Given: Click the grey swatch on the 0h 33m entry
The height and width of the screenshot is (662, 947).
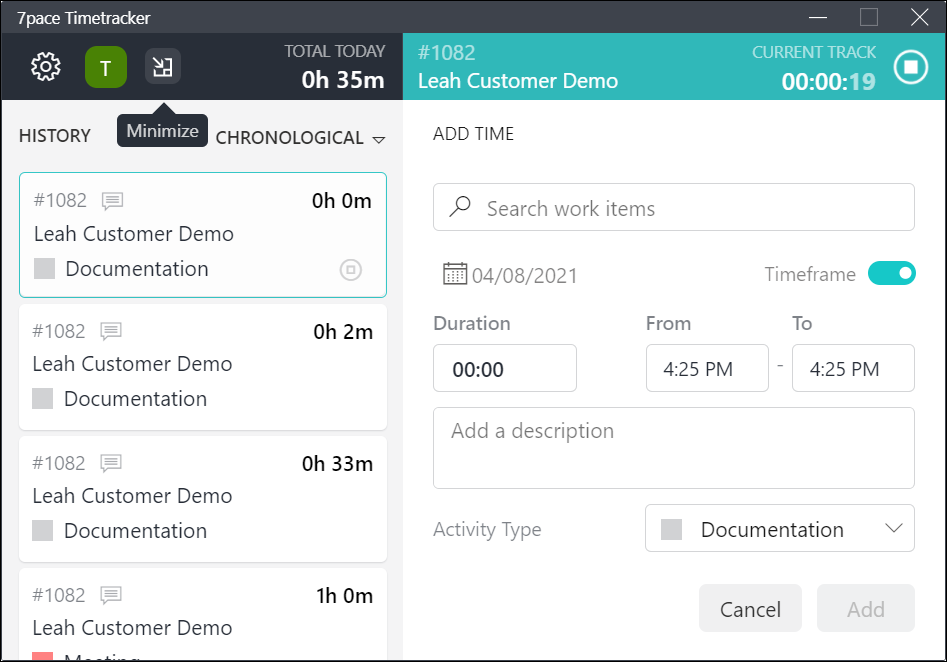Looking at the screenshot, I should click(42, 530).
